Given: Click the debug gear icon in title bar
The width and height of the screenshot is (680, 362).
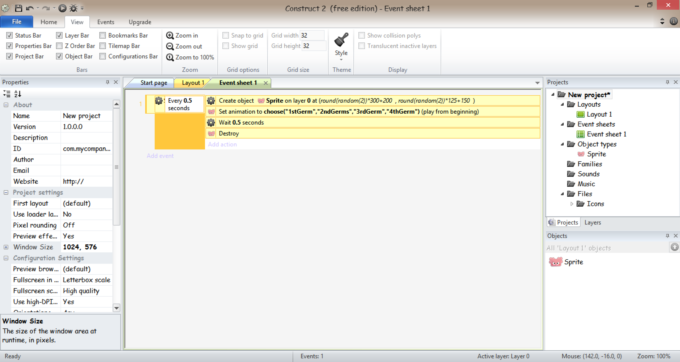Looking at the screenshot, I should coord(73,8).
